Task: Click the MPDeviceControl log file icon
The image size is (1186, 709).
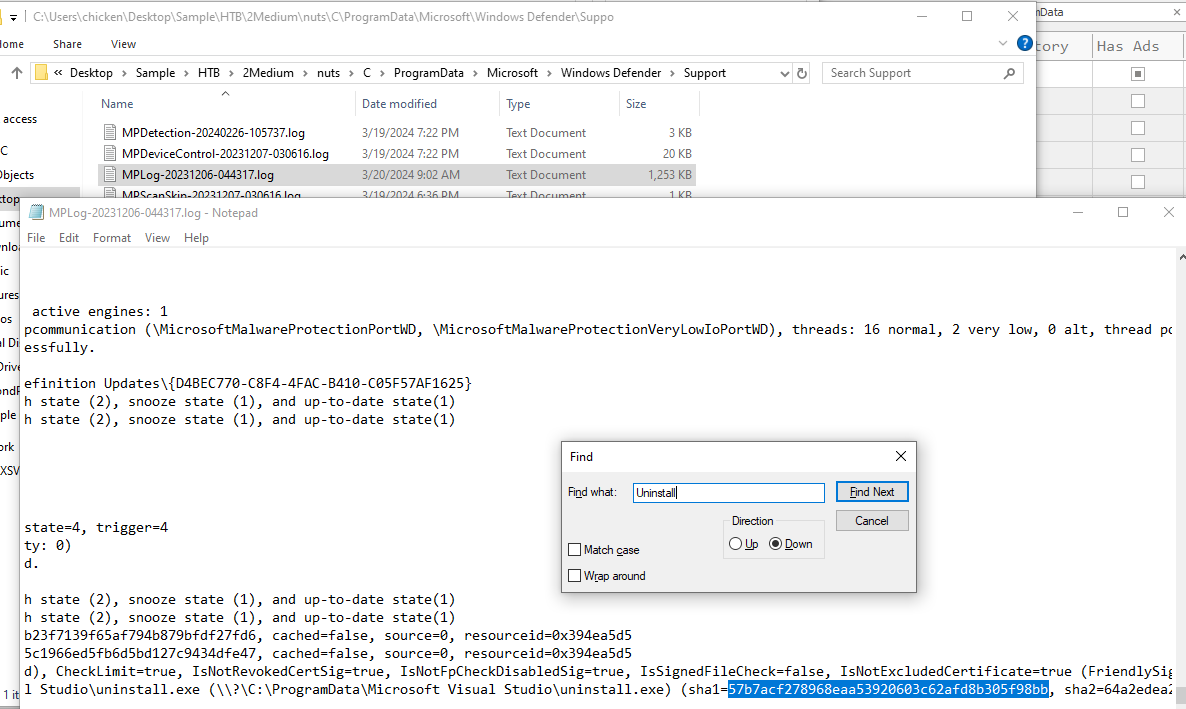Action: (x=110, y=154)
